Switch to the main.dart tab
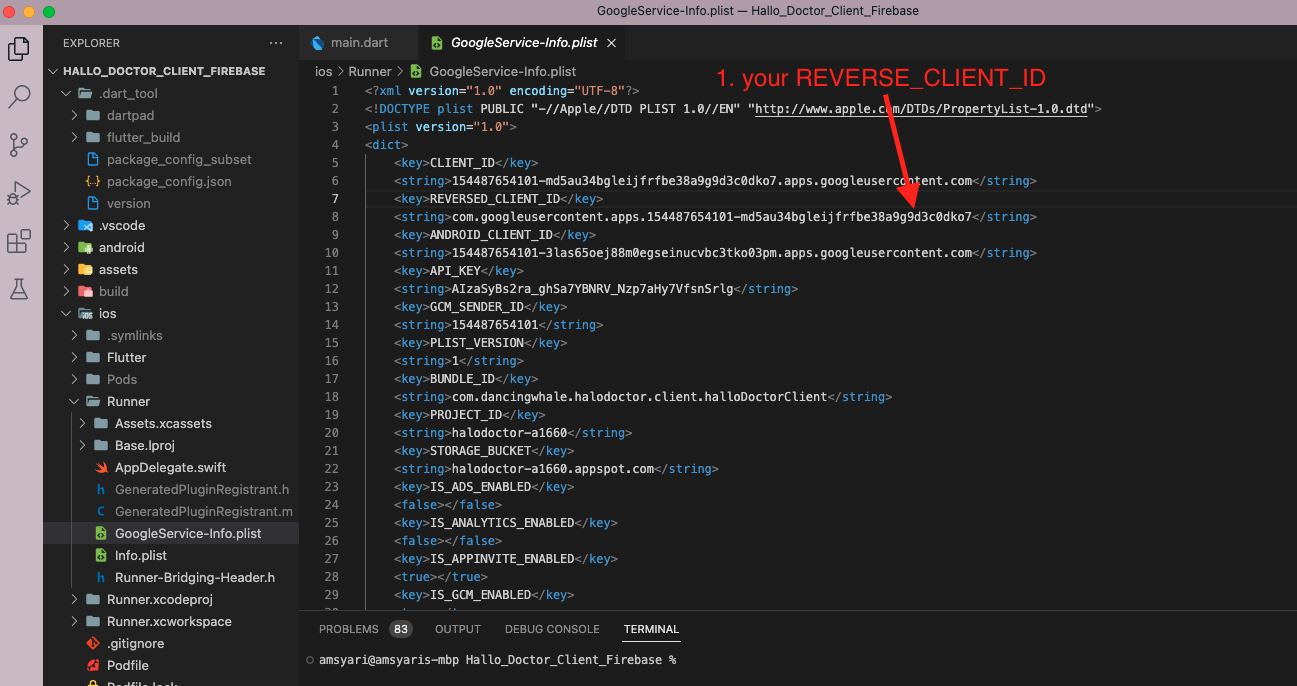Viewport: 1297px width, 686px height. click(359, 43)
